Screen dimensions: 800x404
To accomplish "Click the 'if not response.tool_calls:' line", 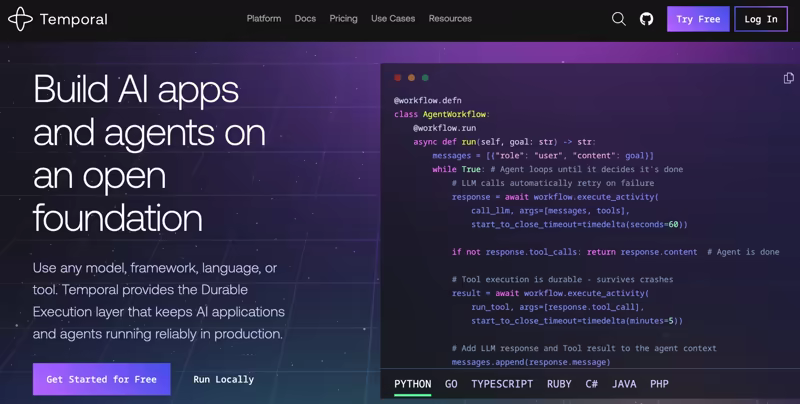I will tap(615, 252).
